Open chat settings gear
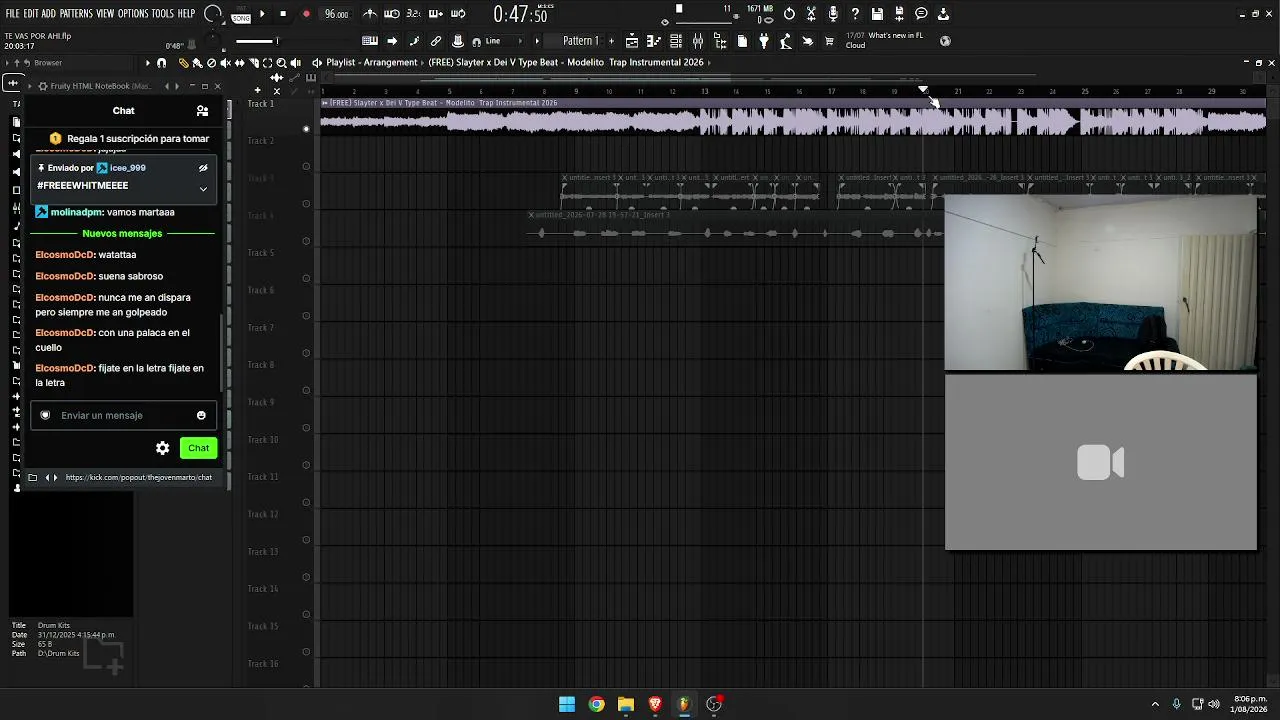Image resolution: width=1280 pixels, height=720 pixels. click(x=163, y=448)
